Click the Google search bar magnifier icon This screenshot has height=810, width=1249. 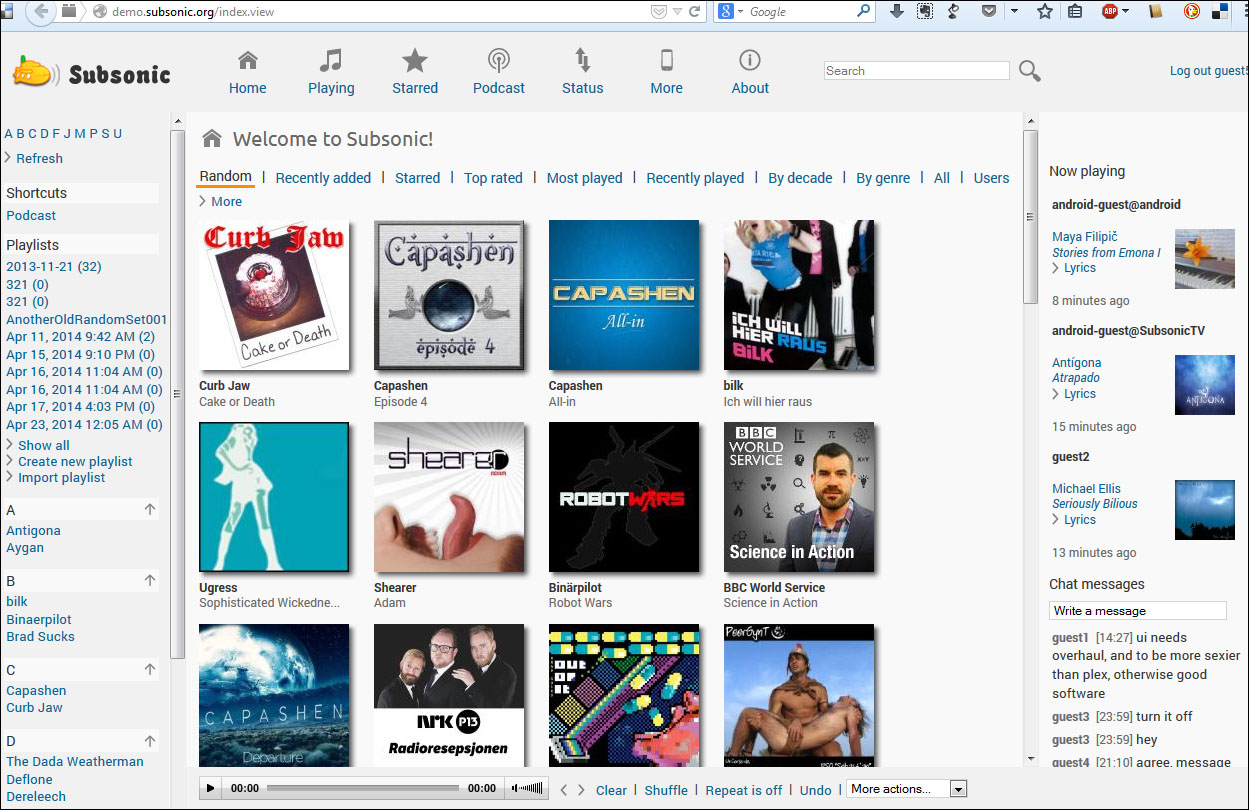pos(864,12)
